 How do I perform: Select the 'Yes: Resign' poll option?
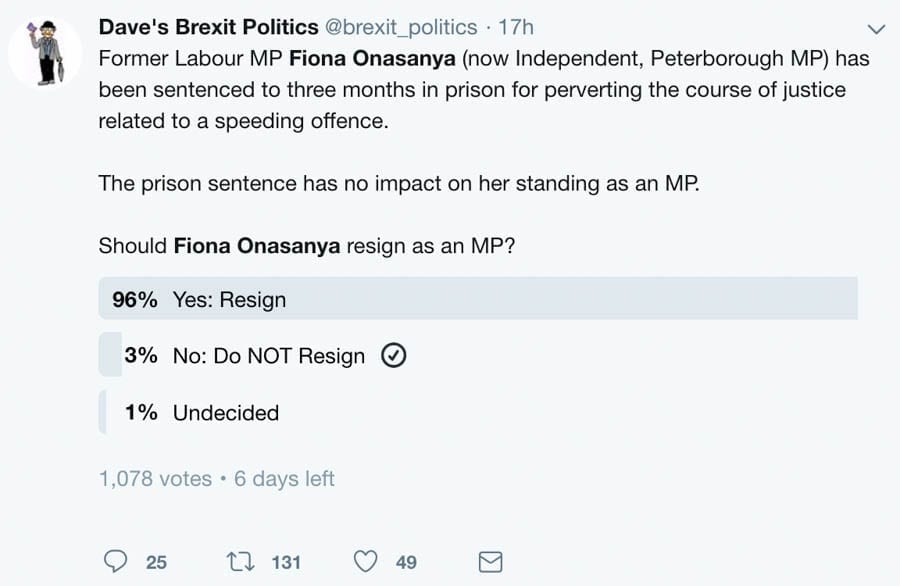tap(229, 300)
